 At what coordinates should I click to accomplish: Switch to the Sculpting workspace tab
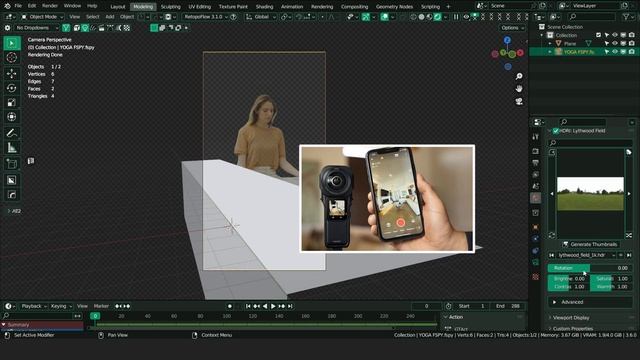[x=171, y=7]
